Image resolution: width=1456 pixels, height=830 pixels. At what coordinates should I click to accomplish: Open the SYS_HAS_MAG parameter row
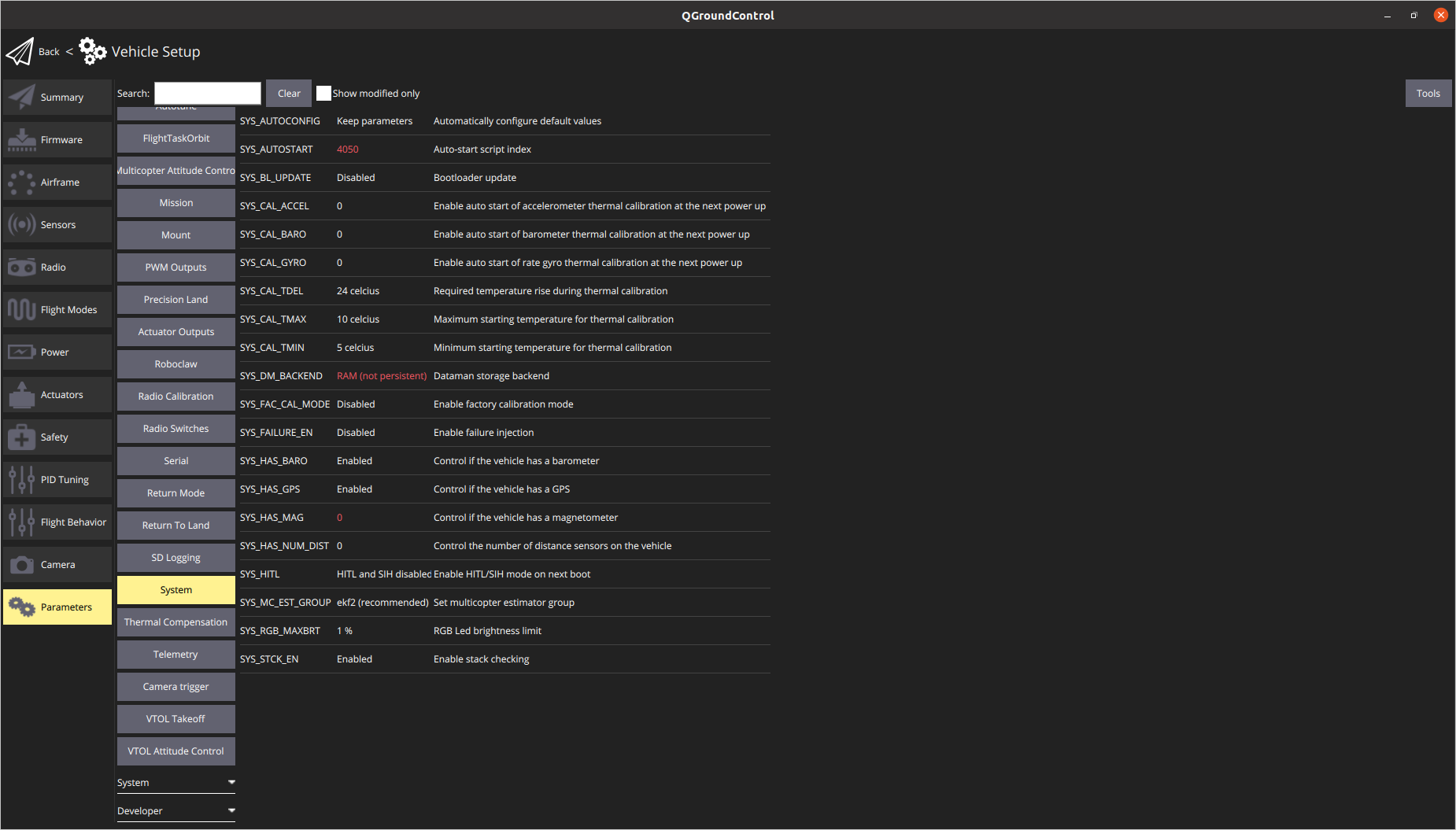tap(504, 518)
